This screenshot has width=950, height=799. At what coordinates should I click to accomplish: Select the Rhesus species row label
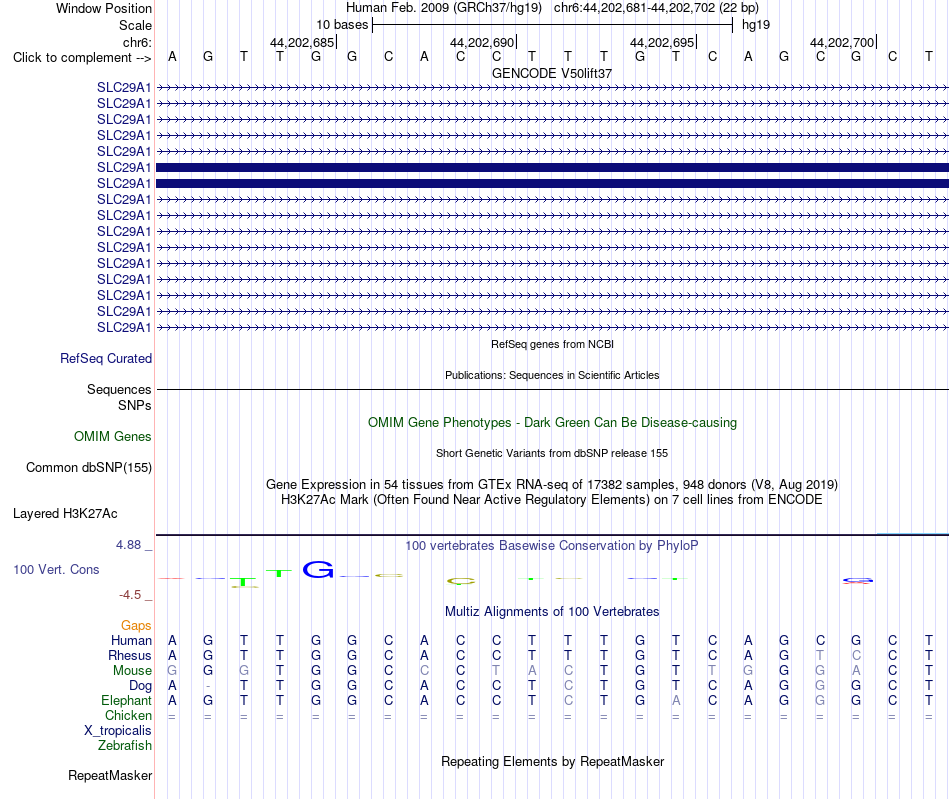pos(130,655)
